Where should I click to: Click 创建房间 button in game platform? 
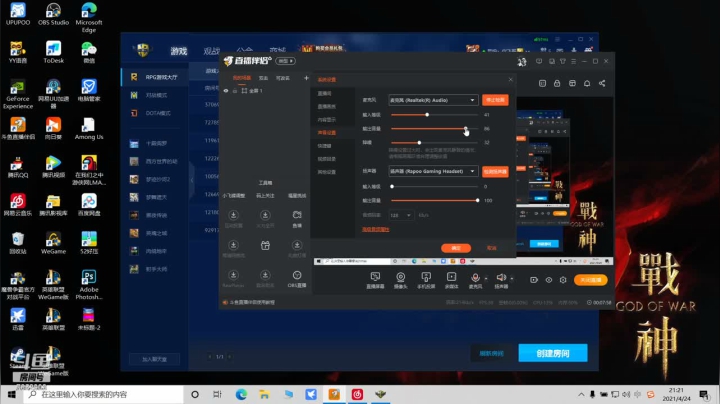click(x=553, y=353)
